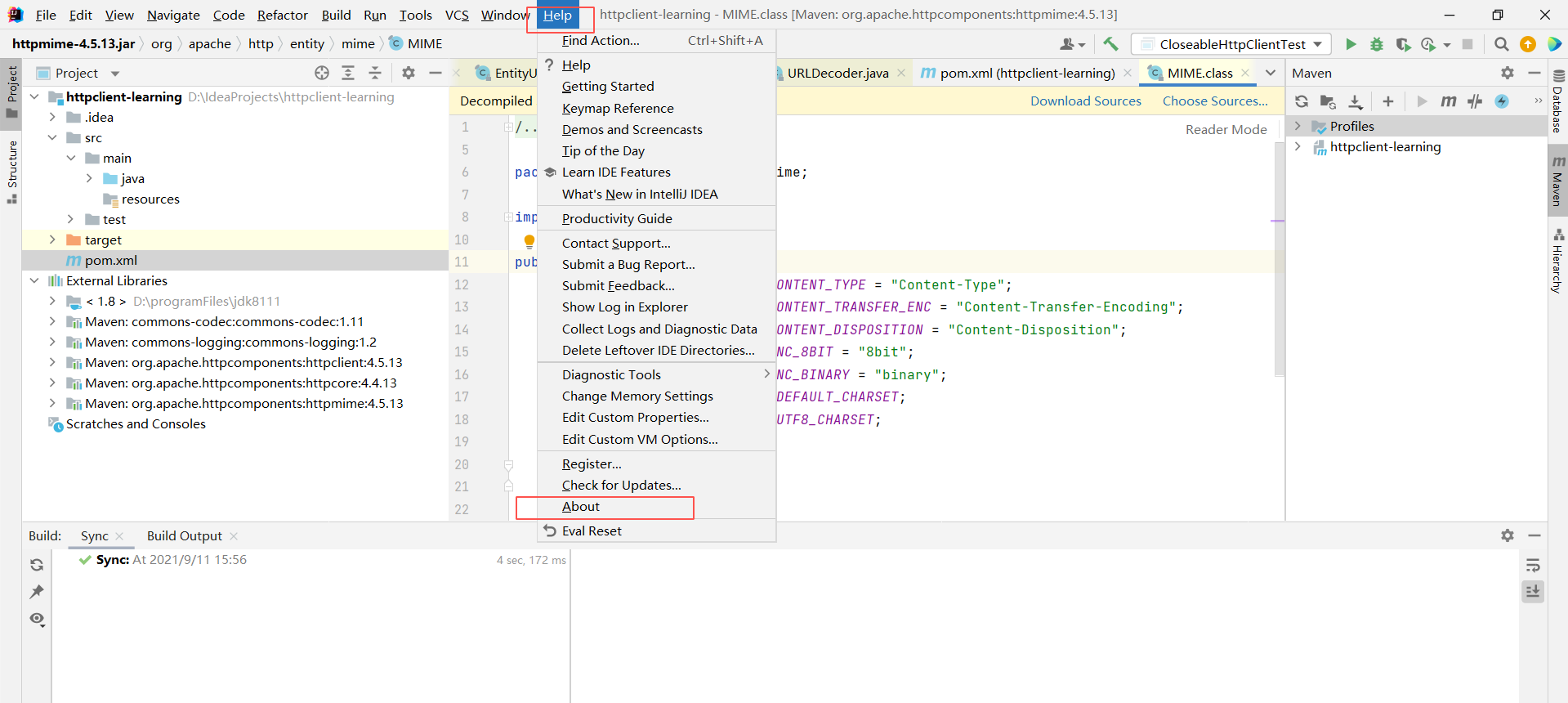Open Build panel gear settings
Screen dimensions: 1568x703
[1508, 535]
